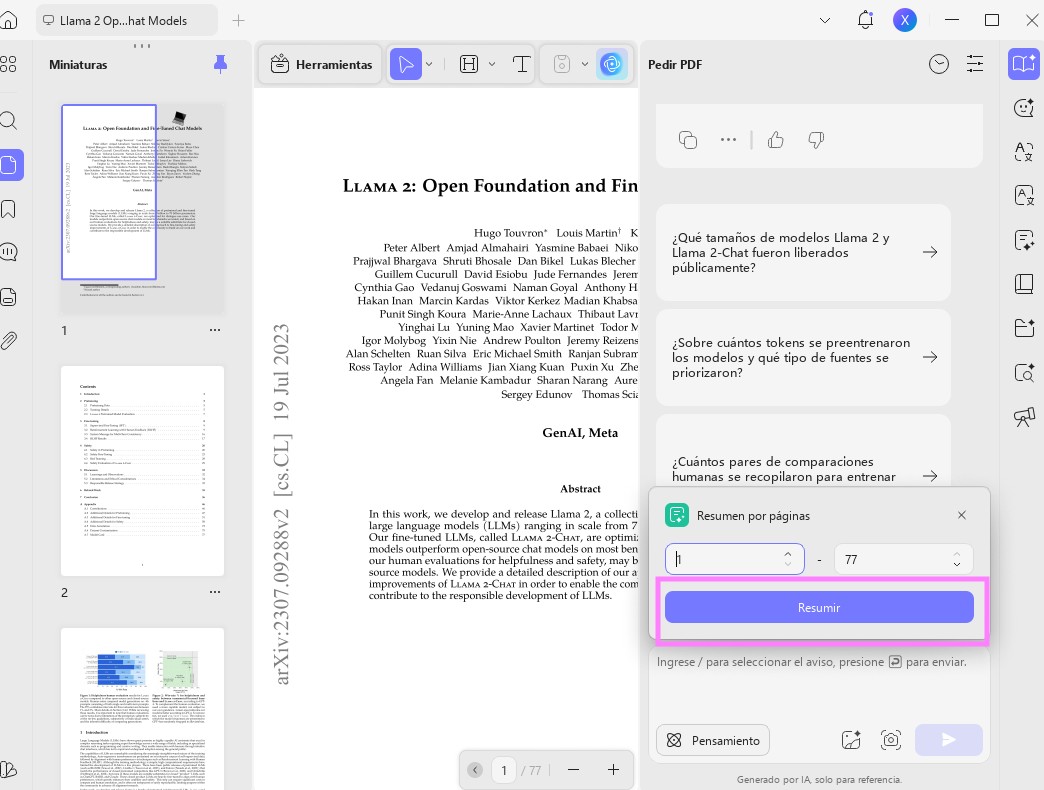The height and width of the screenshot is (790, 1044).
Task: Open more options on the AI response
Action: [728, 140]
